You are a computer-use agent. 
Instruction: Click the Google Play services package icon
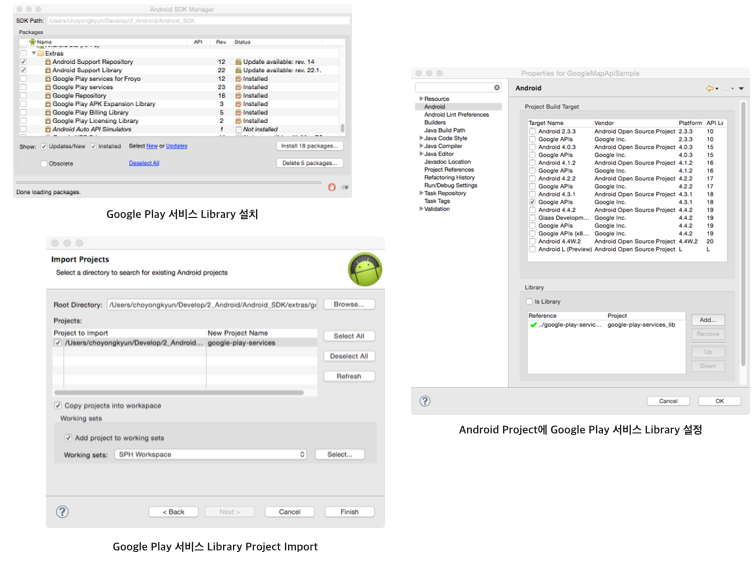(x=48, y=87)
